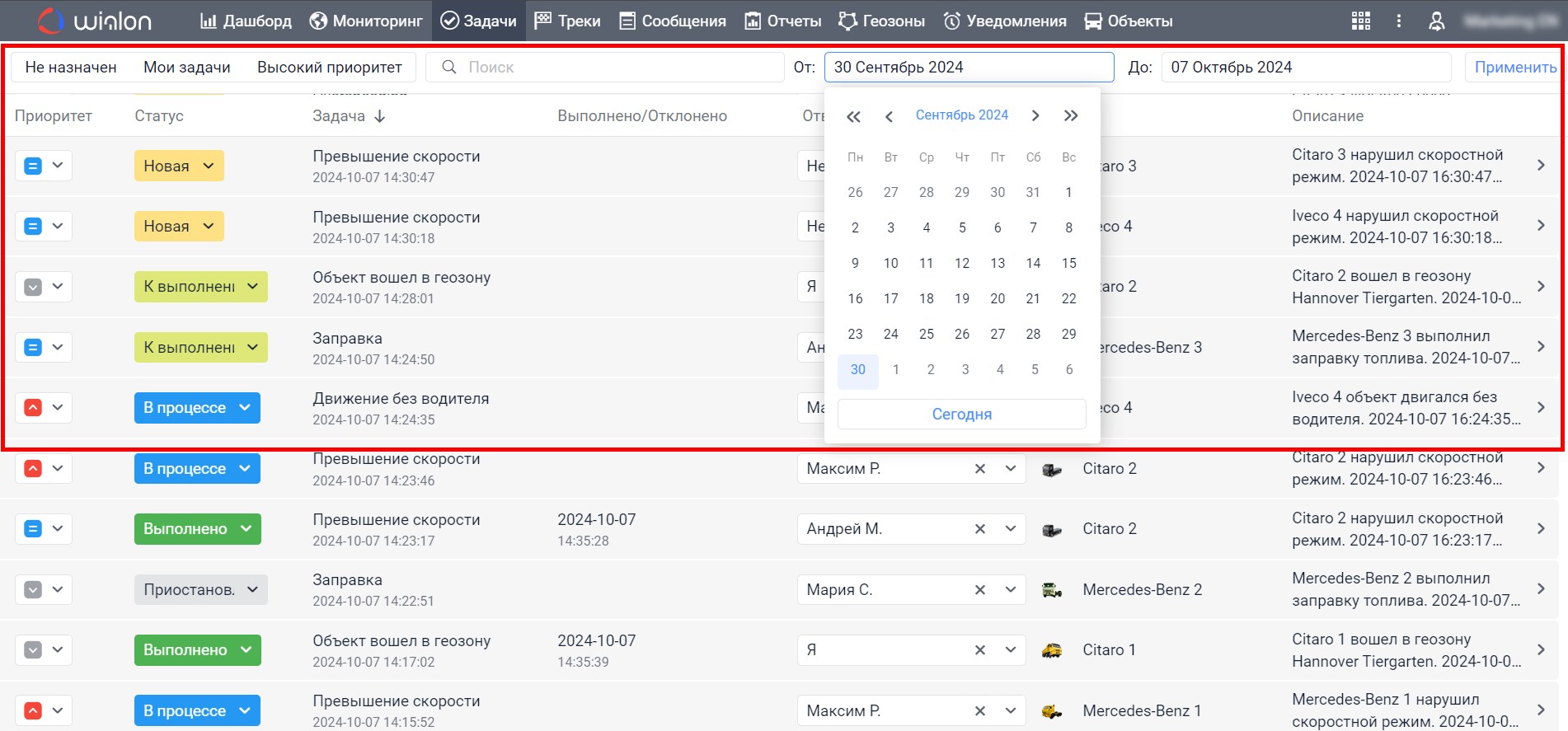Click Описание column header
This screenshot has height=731, width=1568.
[1328, 116]
